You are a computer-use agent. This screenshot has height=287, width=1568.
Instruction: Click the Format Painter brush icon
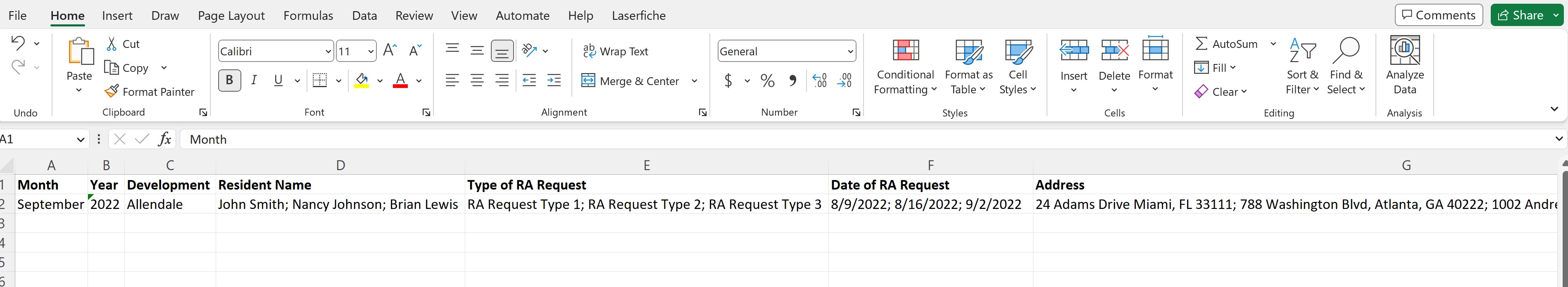click(112, 92)
